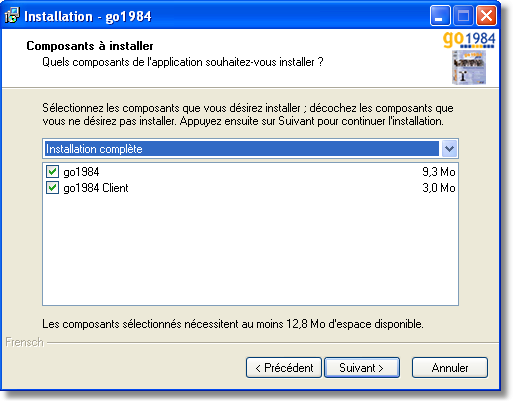Click the go1984 product box image
The image size is (513, 403).
coord(469,67)
